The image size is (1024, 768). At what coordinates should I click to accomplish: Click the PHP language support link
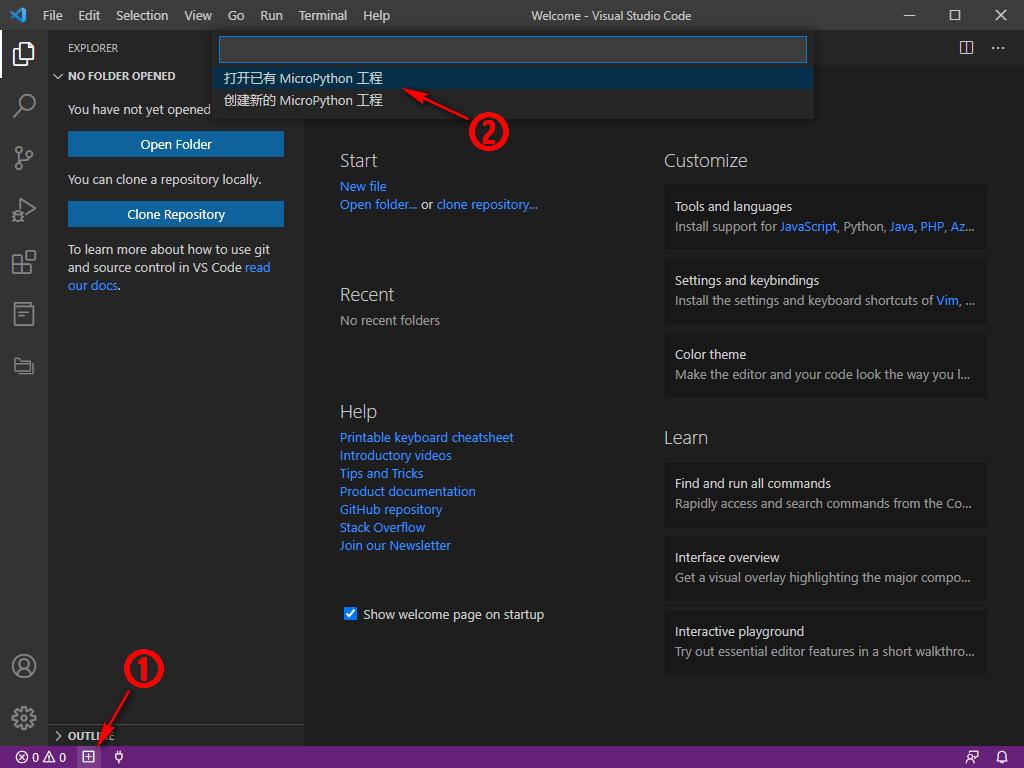point(932,227)
